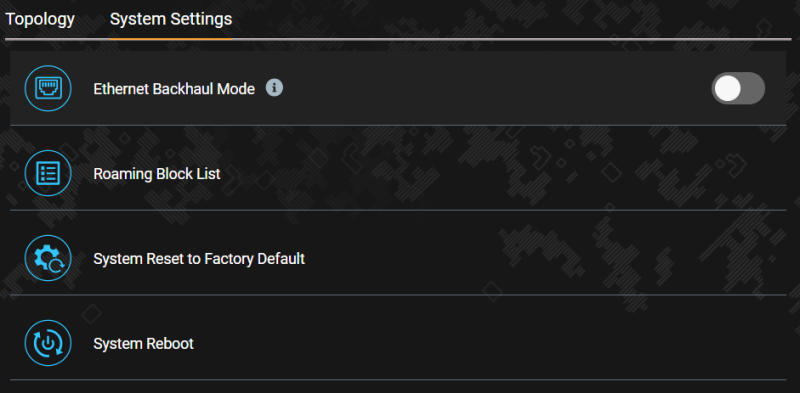Open System Reset to Factory Default
The height and width of the screenshot is (393, 800).
pos(398,258)
